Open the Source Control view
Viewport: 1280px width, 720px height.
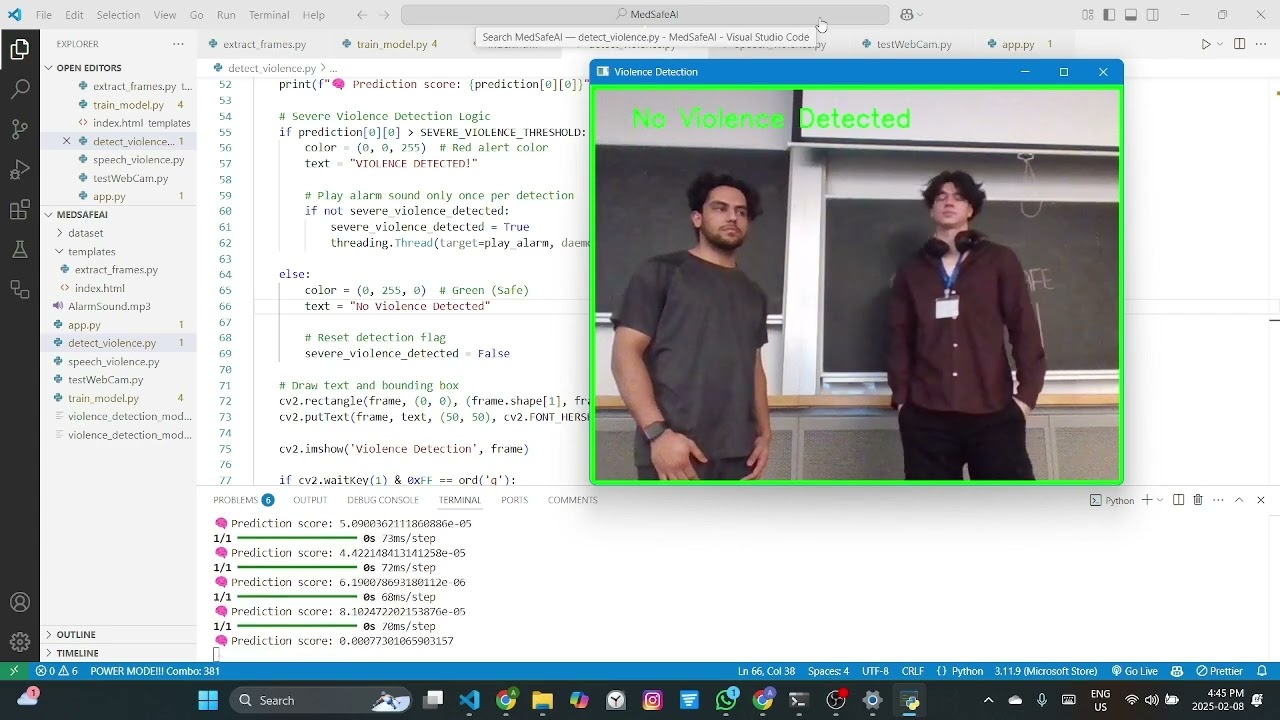(x=19, y=129)
